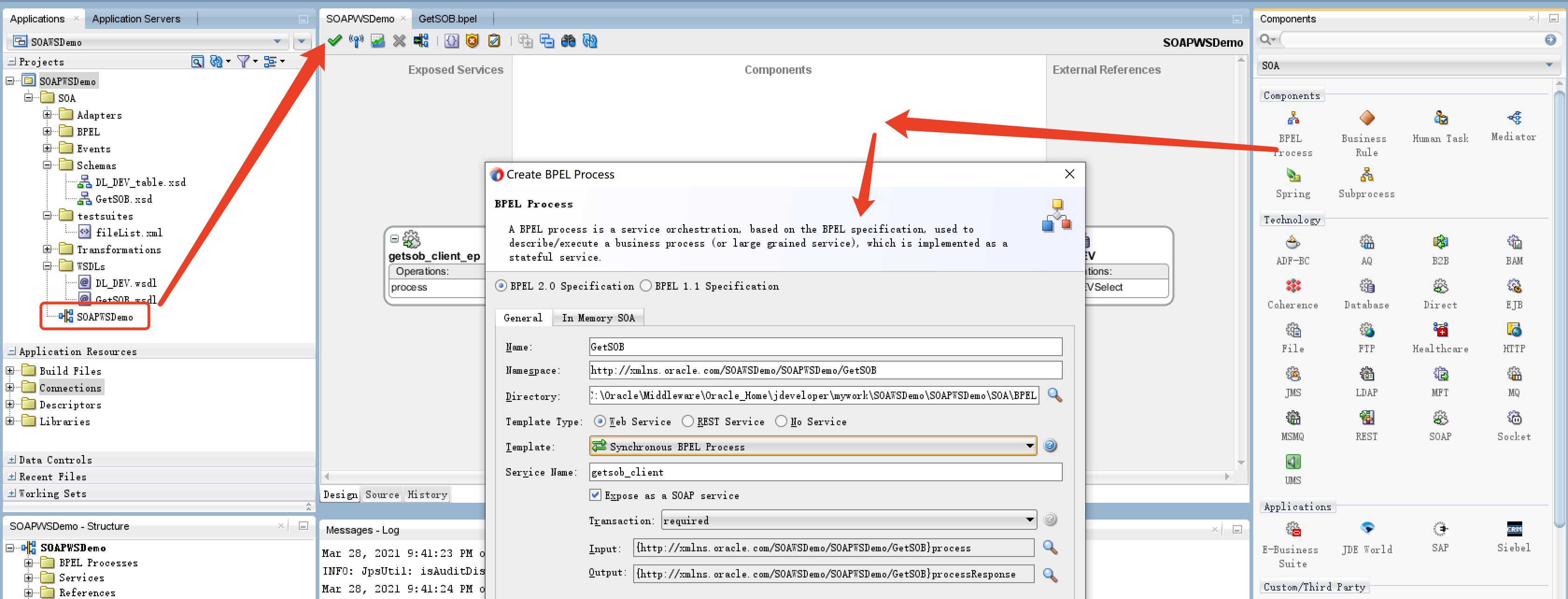Screen dimensions: 1568x599
Task: Select BPEL 1.1 Specification radio button
Action: [x=646, y=286]
